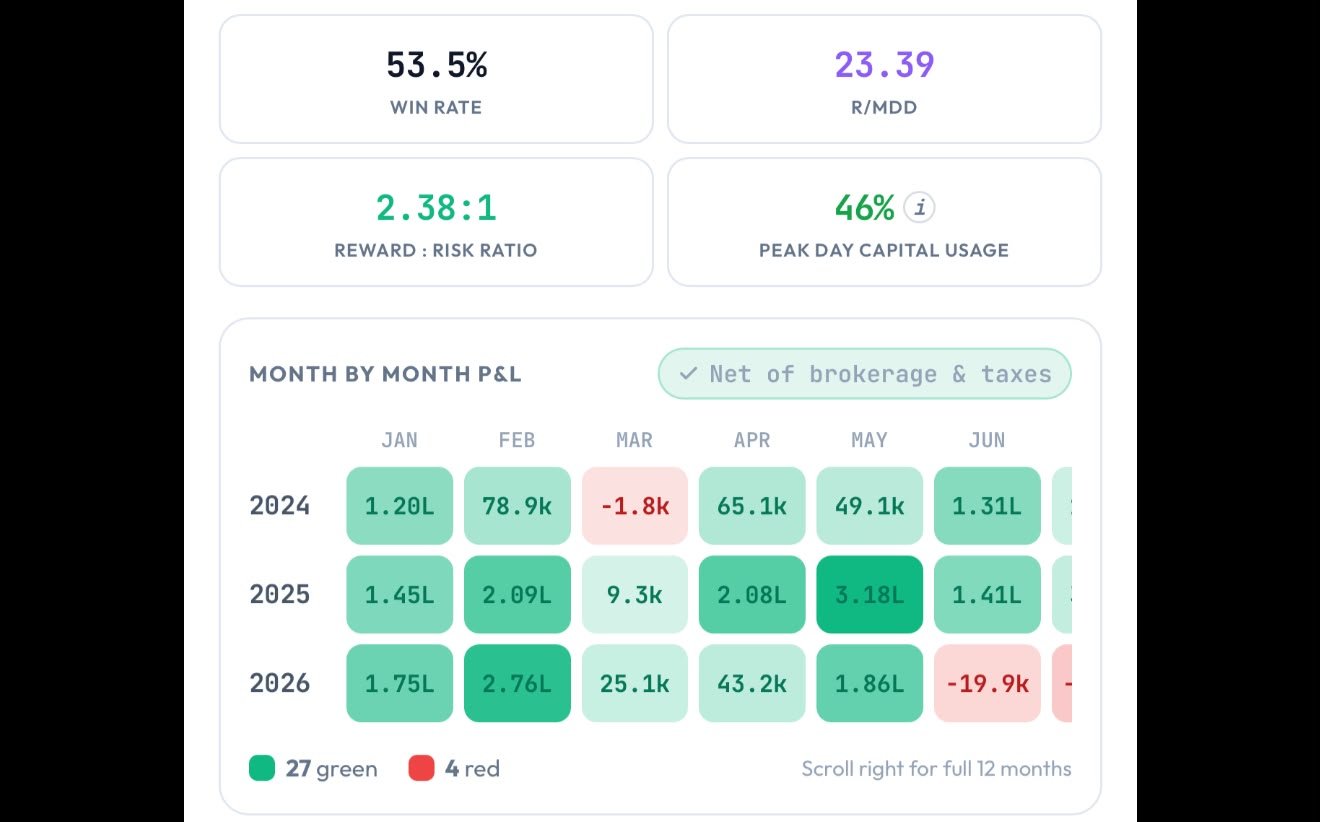
Task: Click the June 2026 cell showing -19.9k
Action: (987, 684)
